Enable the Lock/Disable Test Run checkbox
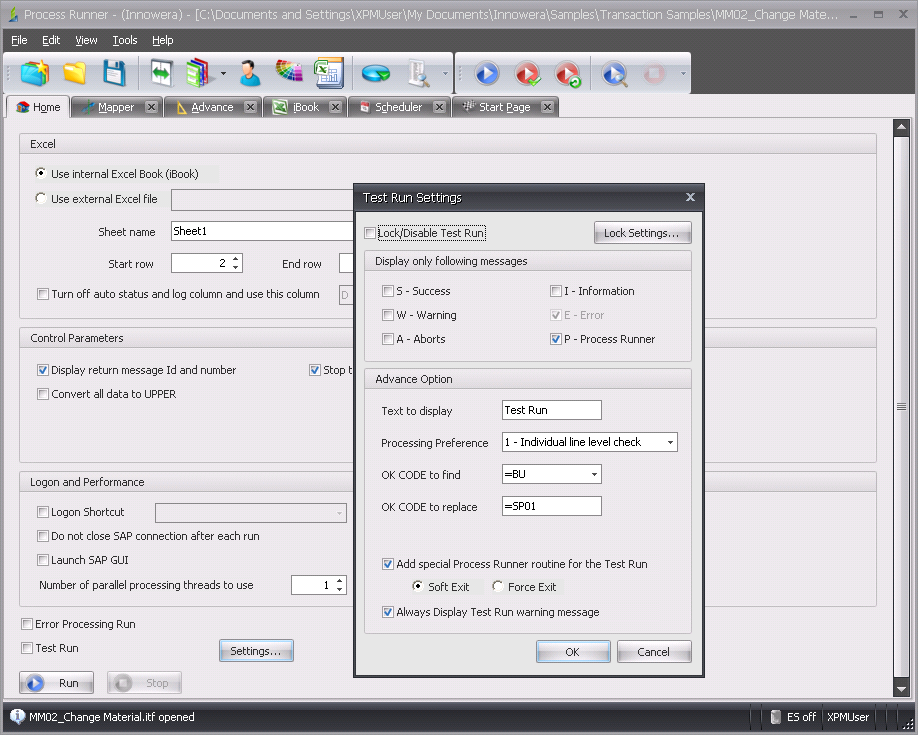Image resolution: width=918 pixels, height=735 pixels. click(371, 233)
